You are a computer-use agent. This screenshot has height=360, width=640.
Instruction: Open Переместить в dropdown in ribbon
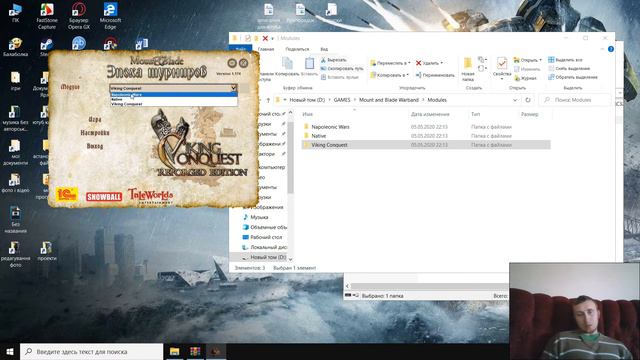[390, 63]
